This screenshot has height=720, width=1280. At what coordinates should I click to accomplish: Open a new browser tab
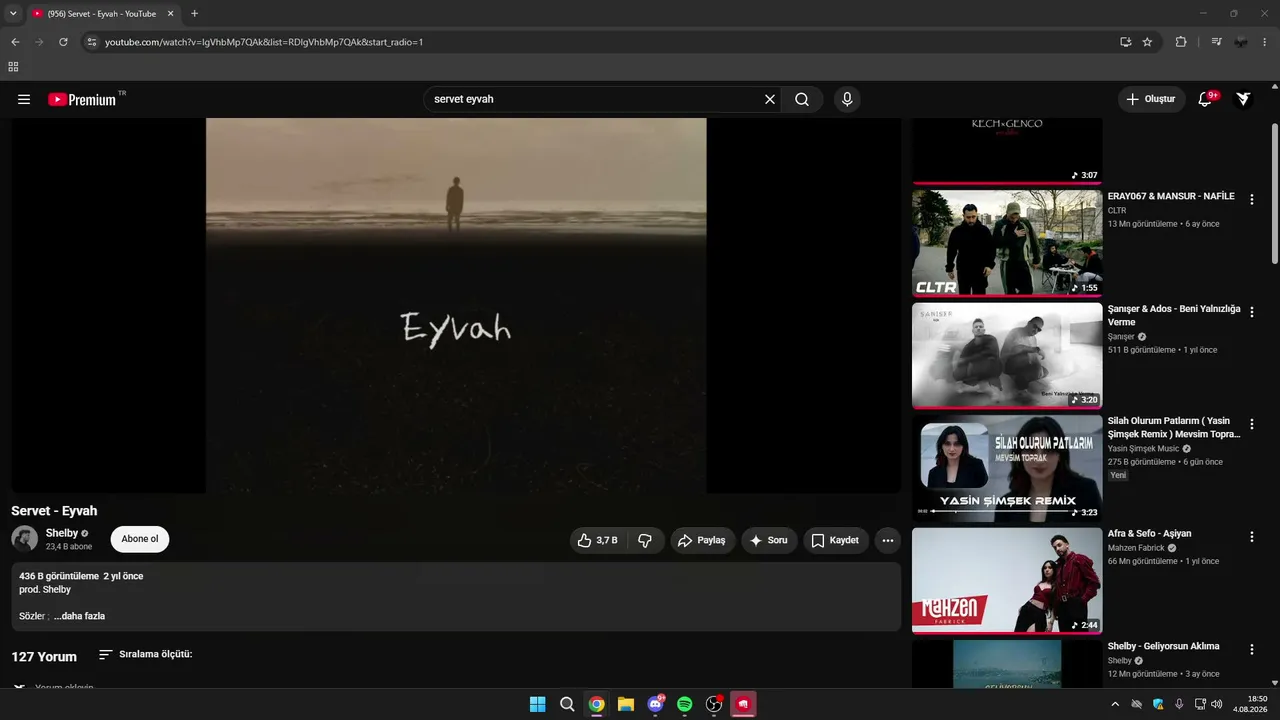(194, 14)
